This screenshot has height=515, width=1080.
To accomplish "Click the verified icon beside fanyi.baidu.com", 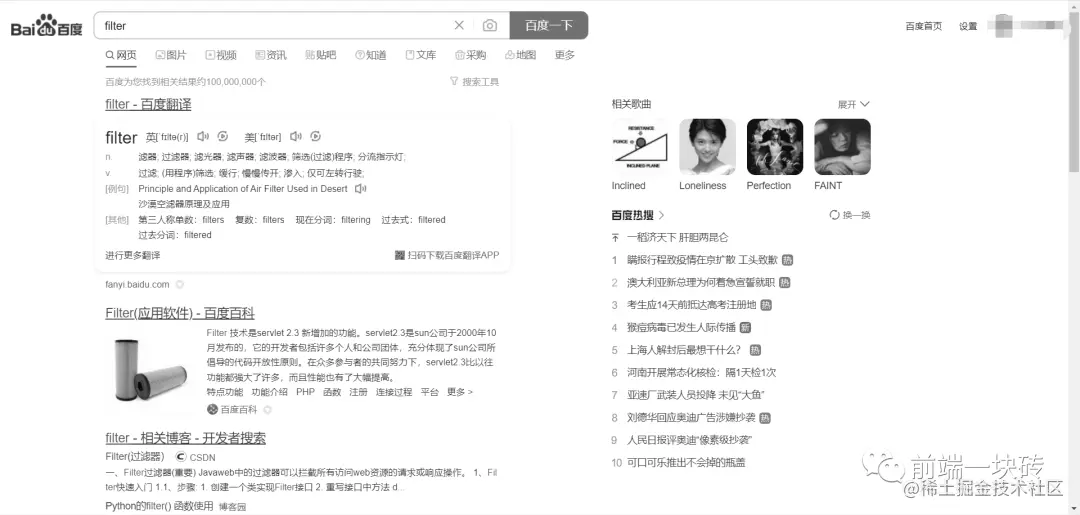I will click(179, 284).
